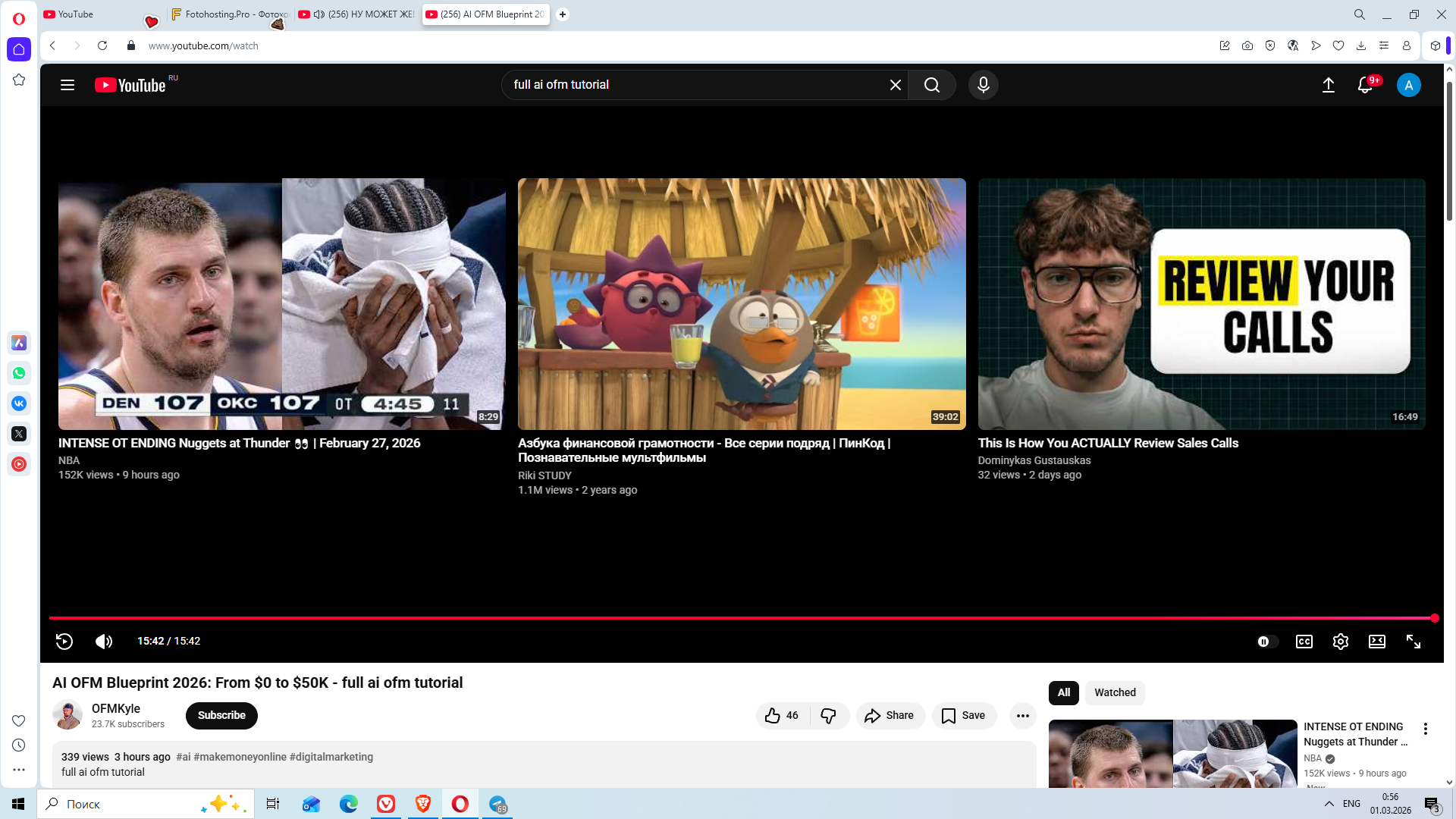Viewport: 1456px width, 819px height.
Task: Click the YouTube upload icon
Action: point(1328,85)
